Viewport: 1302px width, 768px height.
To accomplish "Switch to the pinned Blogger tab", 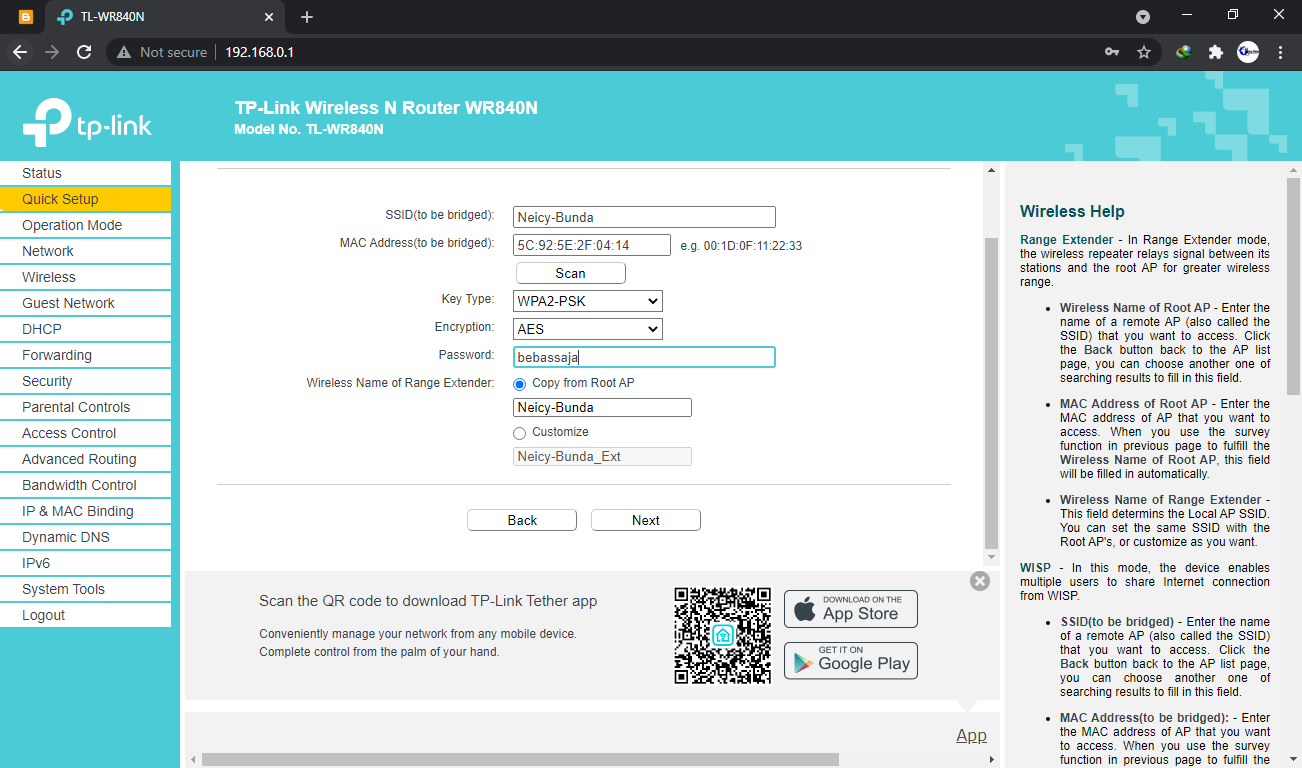I will (26, 17).
